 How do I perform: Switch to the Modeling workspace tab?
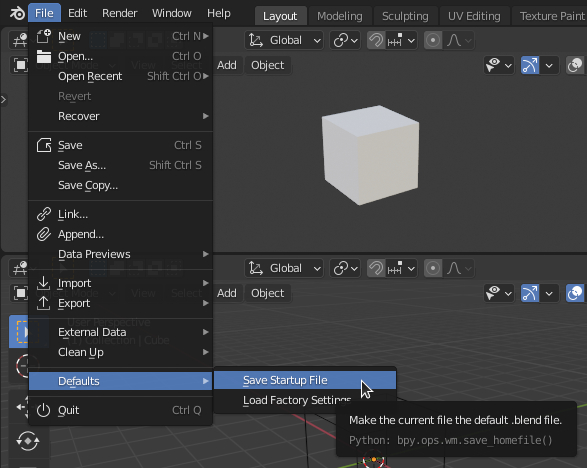(340, 16)
